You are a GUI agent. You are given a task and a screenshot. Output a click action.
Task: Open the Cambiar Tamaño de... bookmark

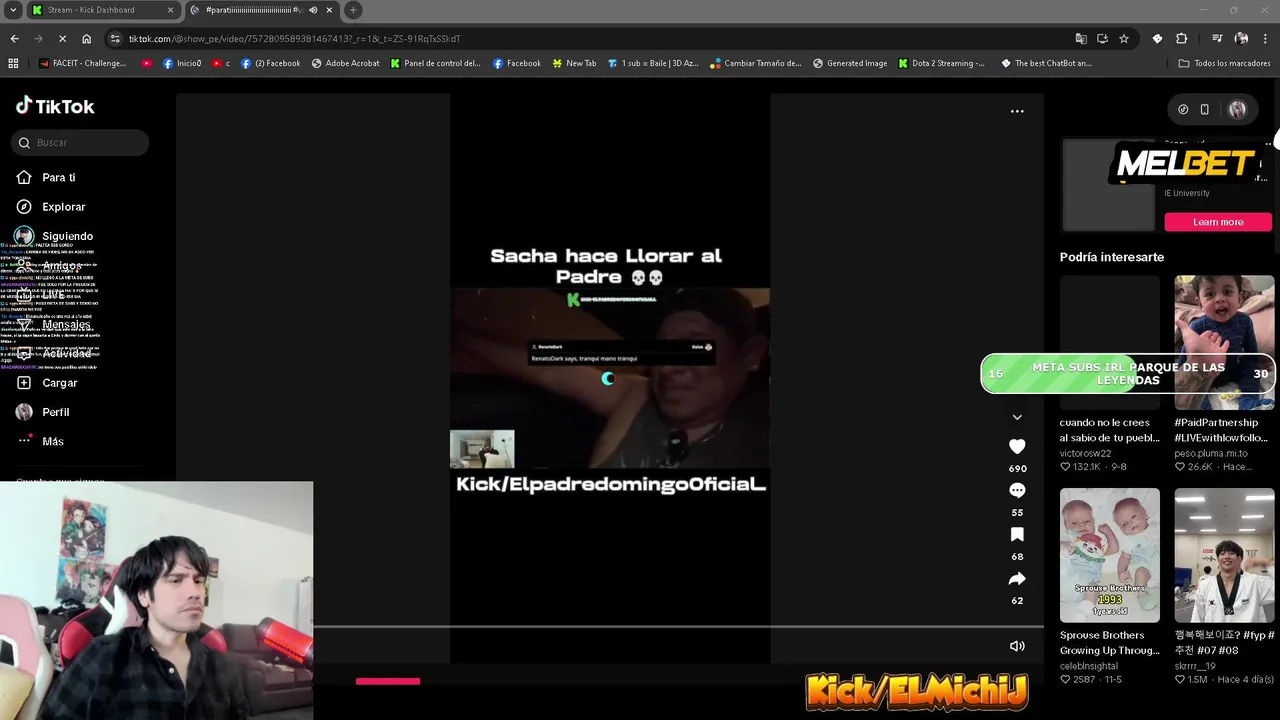[755, 63]
